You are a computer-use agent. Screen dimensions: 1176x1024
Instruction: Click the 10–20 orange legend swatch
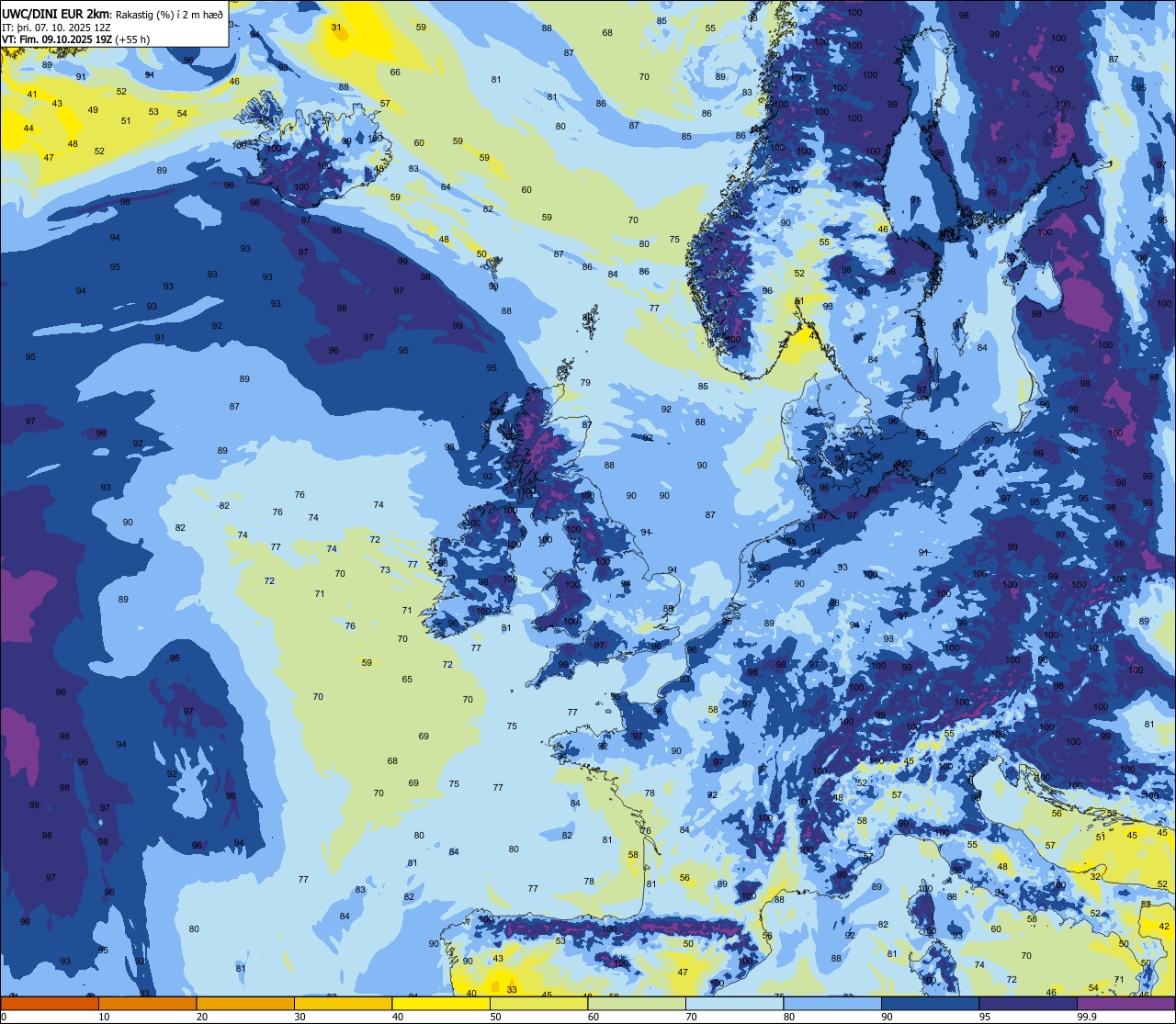click(x=147, y=1003)
